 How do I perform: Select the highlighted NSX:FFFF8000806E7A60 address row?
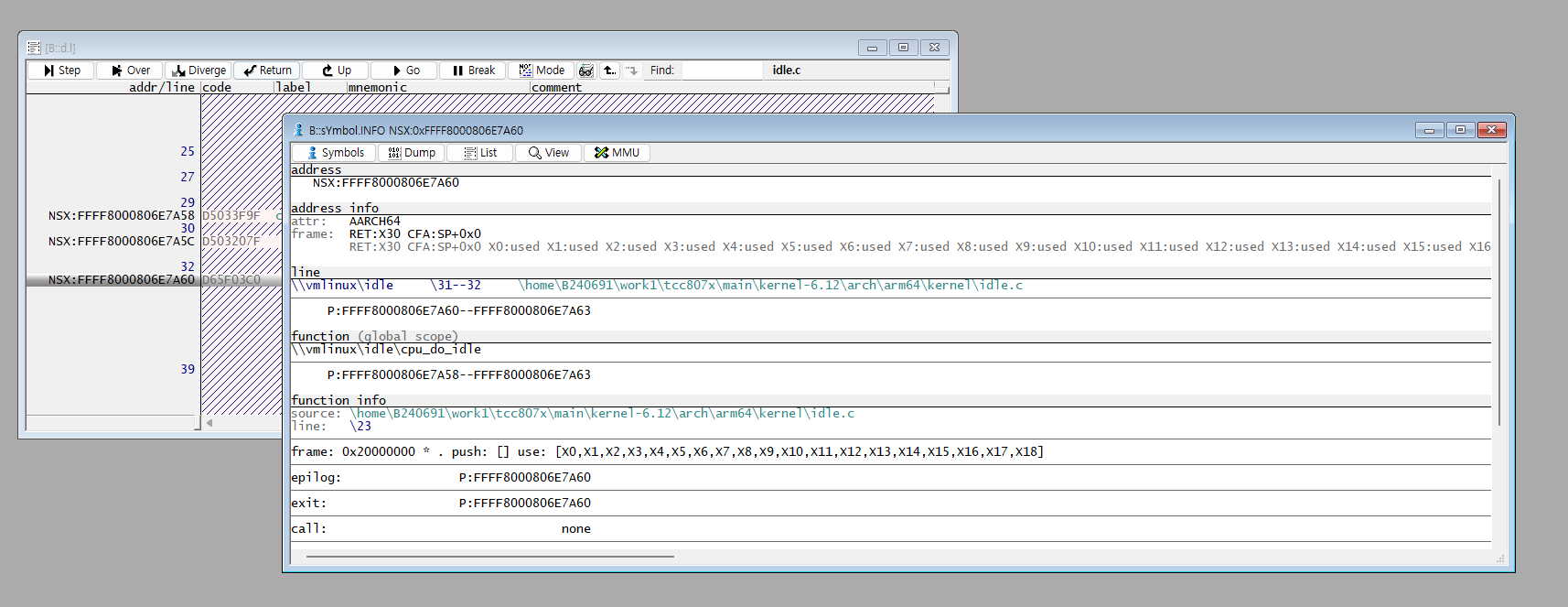(121, 280)
